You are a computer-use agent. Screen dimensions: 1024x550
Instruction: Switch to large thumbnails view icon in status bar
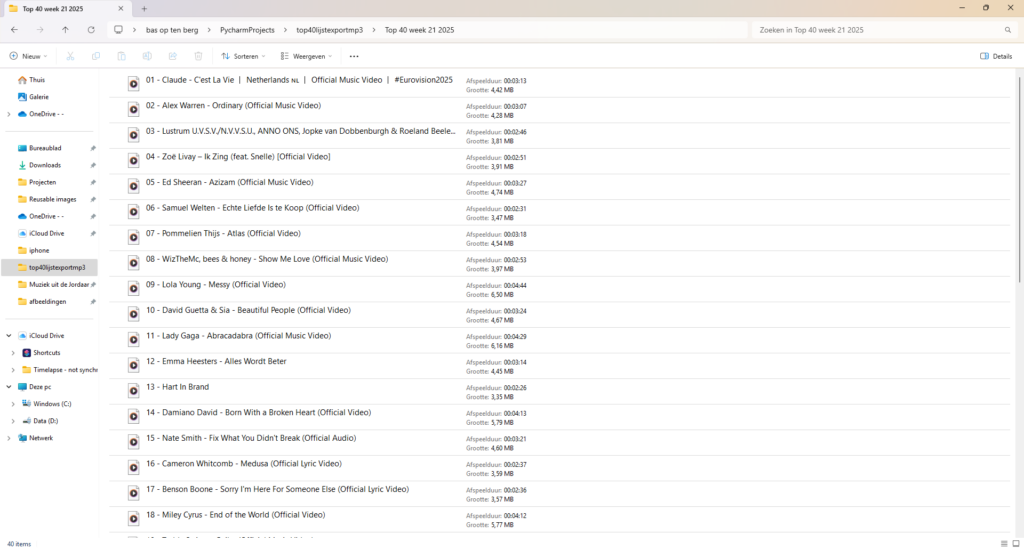(1016, 543)
